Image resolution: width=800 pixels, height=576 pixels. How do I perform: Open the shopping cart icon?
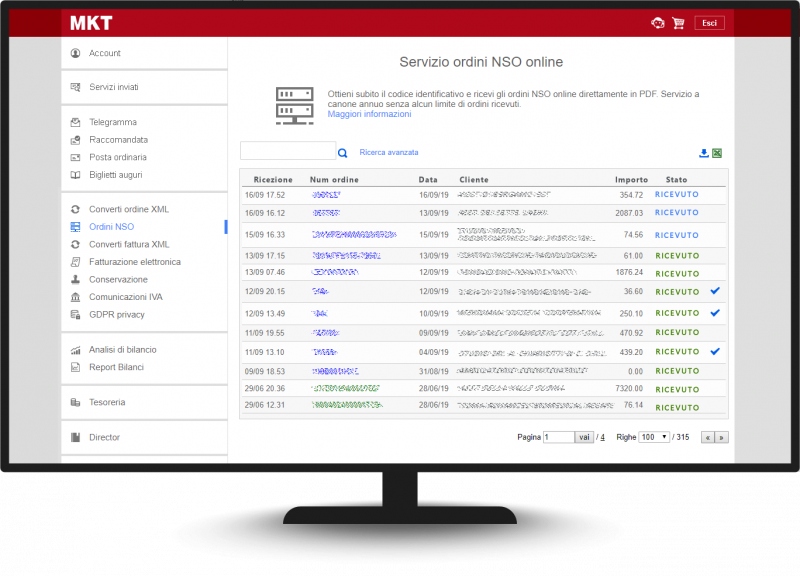(678, 23)
